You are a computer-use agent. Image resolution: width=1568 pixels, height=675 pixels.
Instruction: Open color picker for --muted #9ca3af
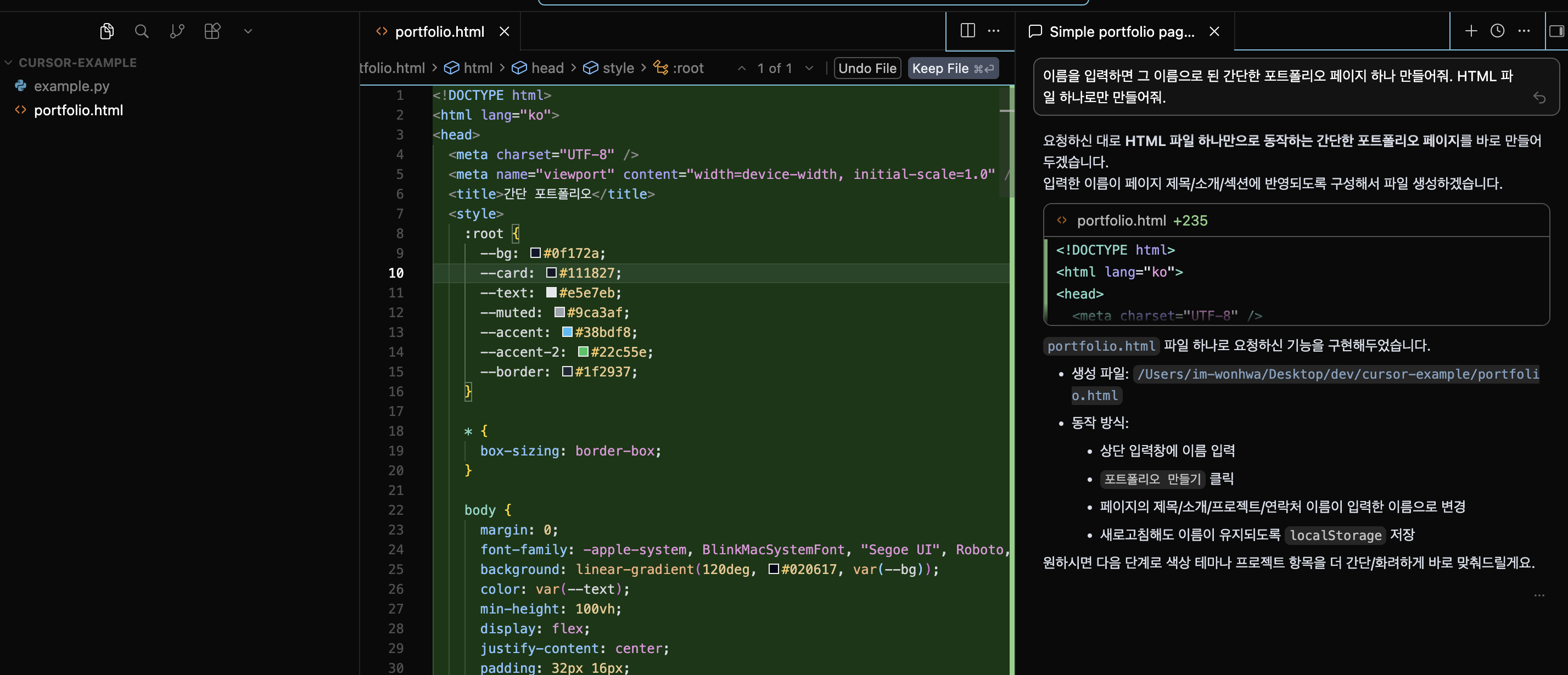[559, 312]
